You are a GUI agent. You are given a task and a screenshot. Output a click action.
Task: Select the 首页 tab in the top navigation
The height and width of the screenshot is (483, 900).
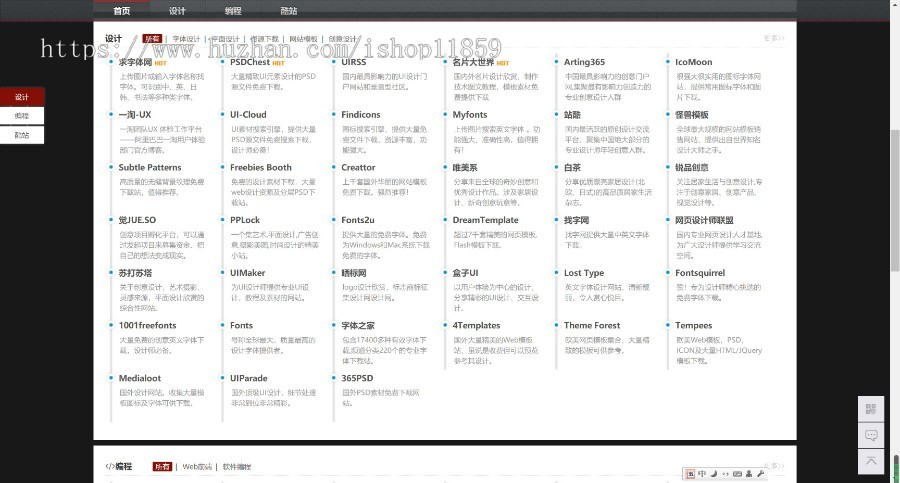(x=121, y=10)
